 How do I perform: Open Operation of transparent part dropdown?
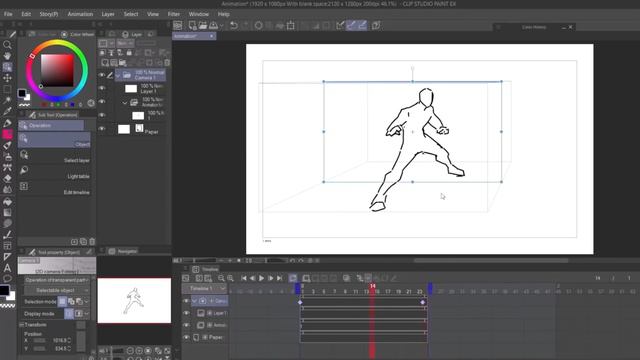coord(56,280)
